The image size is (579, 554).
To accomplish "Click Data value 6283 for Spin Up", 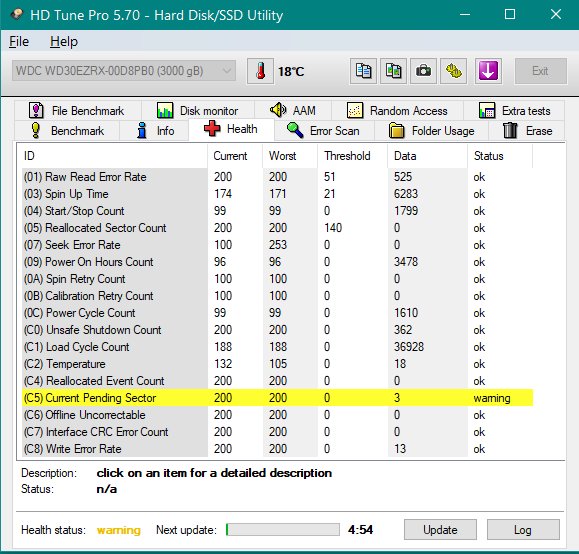I will pos(406,194).
